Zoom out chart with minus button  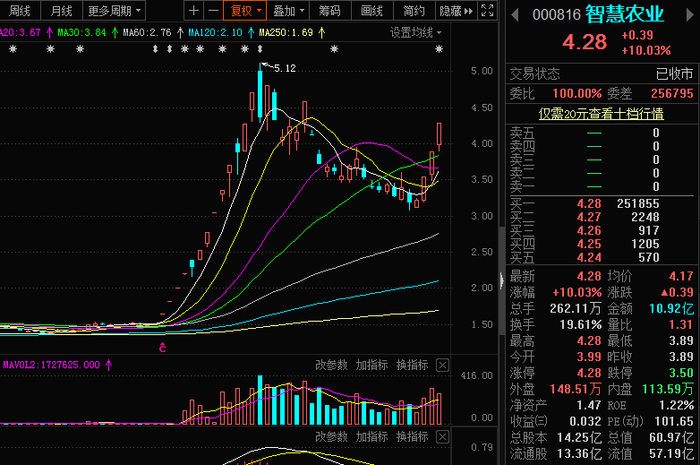click(x=213, y=11)
